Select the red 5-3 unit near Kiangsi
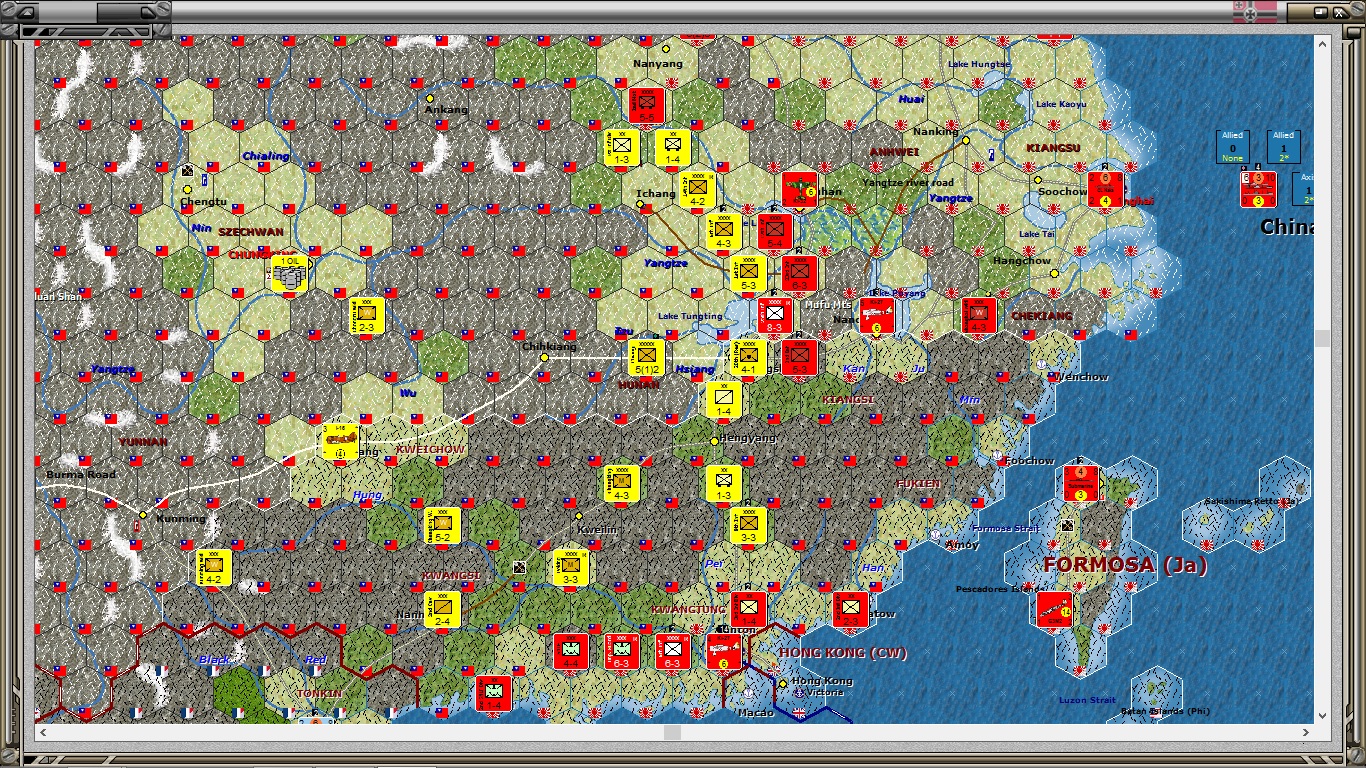The height and width of the screenshot is (768, 1366). (x=800, y=357)
